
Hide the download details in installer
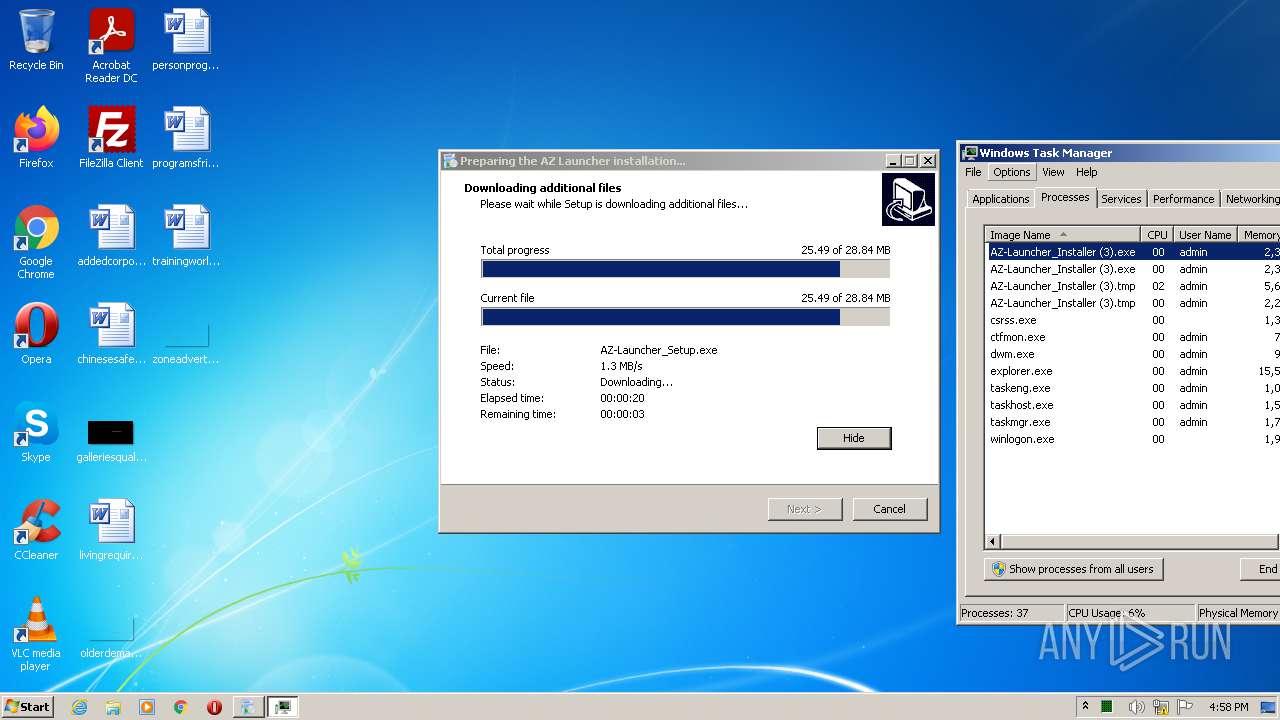point(854,438)
